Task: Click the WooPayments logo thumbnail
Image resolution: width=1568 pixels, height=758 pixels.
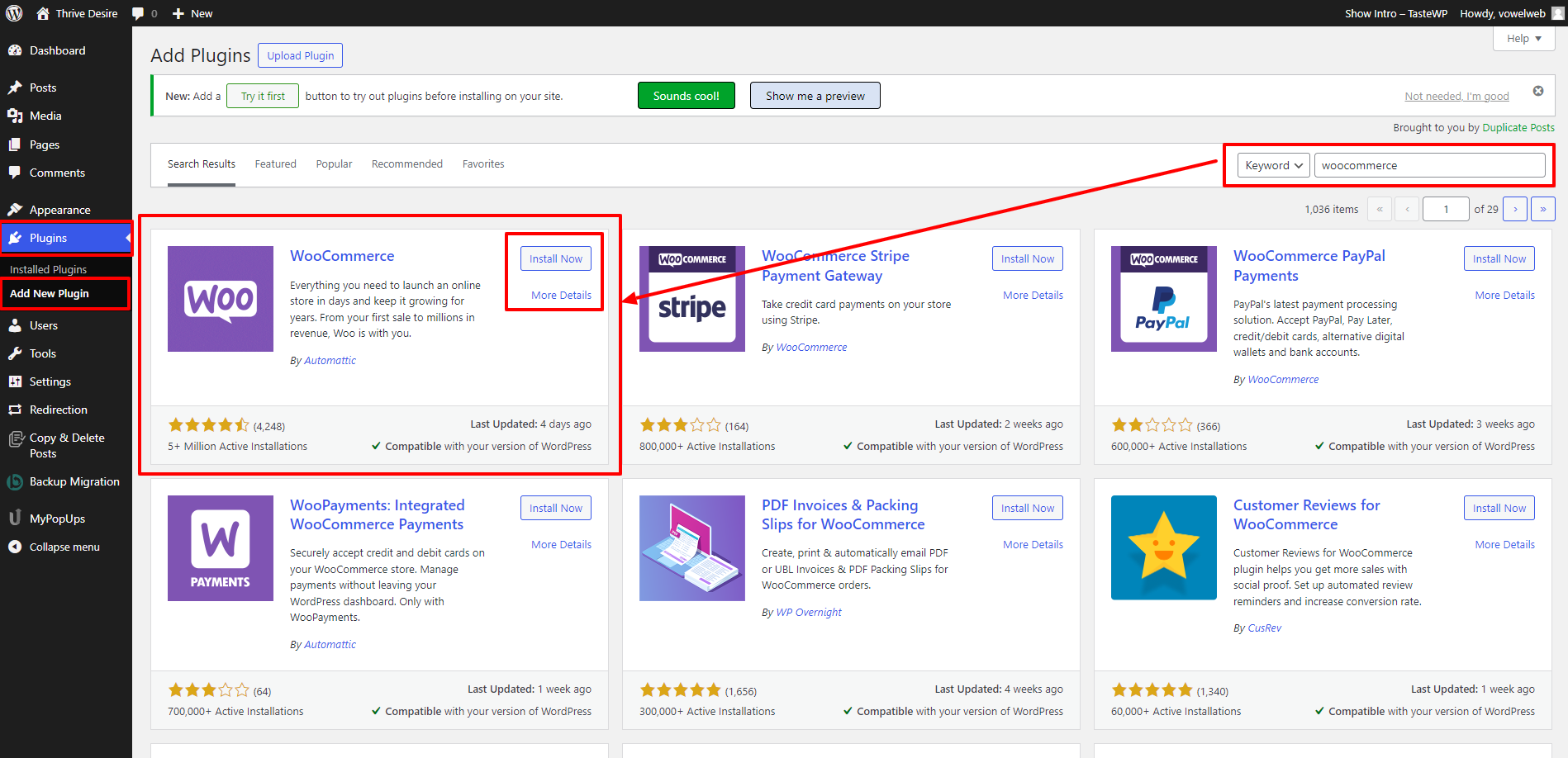Action: click(x=221, y=548)
